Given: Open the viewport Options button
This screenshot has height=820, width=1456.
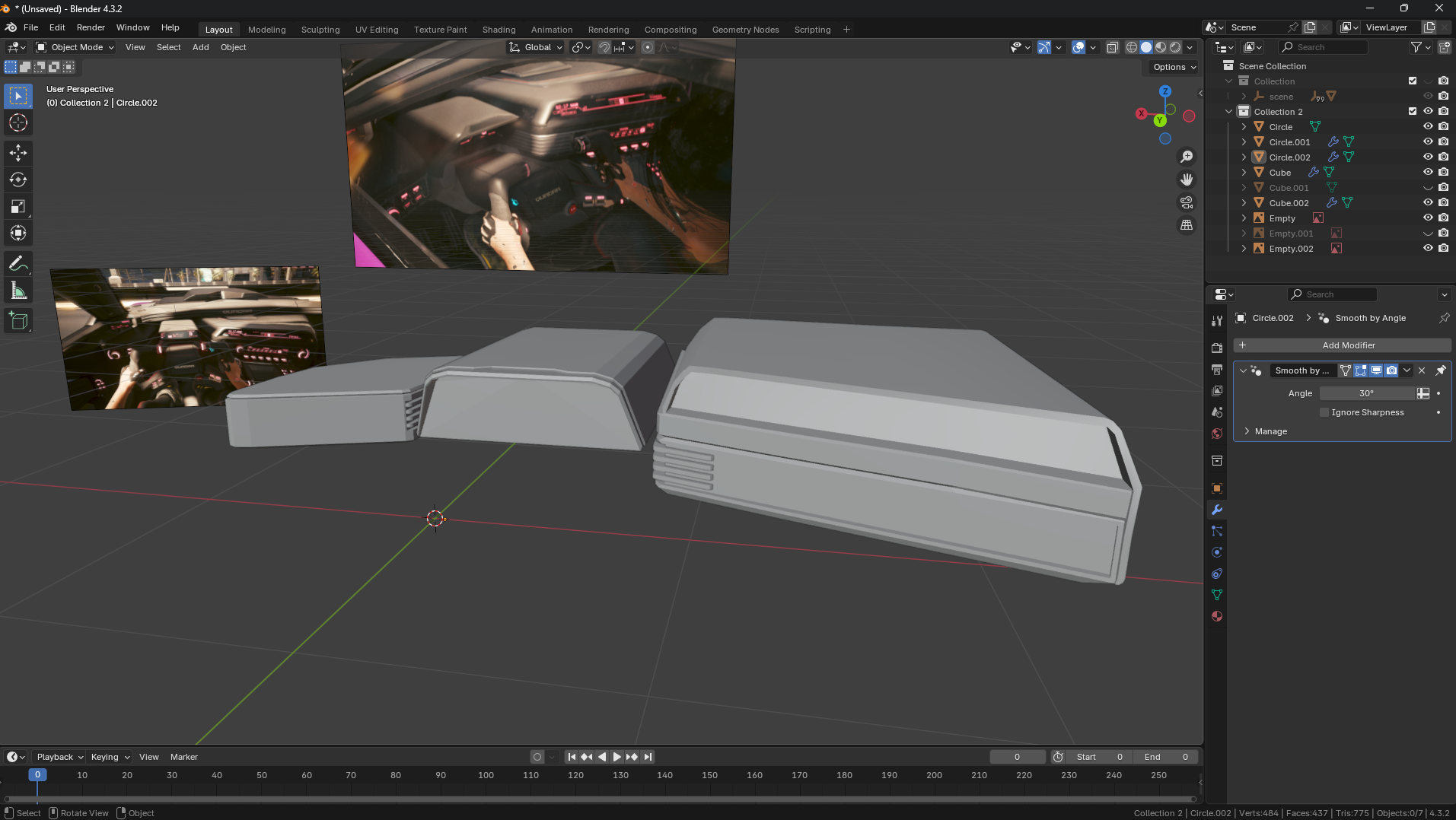Looking at the screenshot, I should (1174, 67).
